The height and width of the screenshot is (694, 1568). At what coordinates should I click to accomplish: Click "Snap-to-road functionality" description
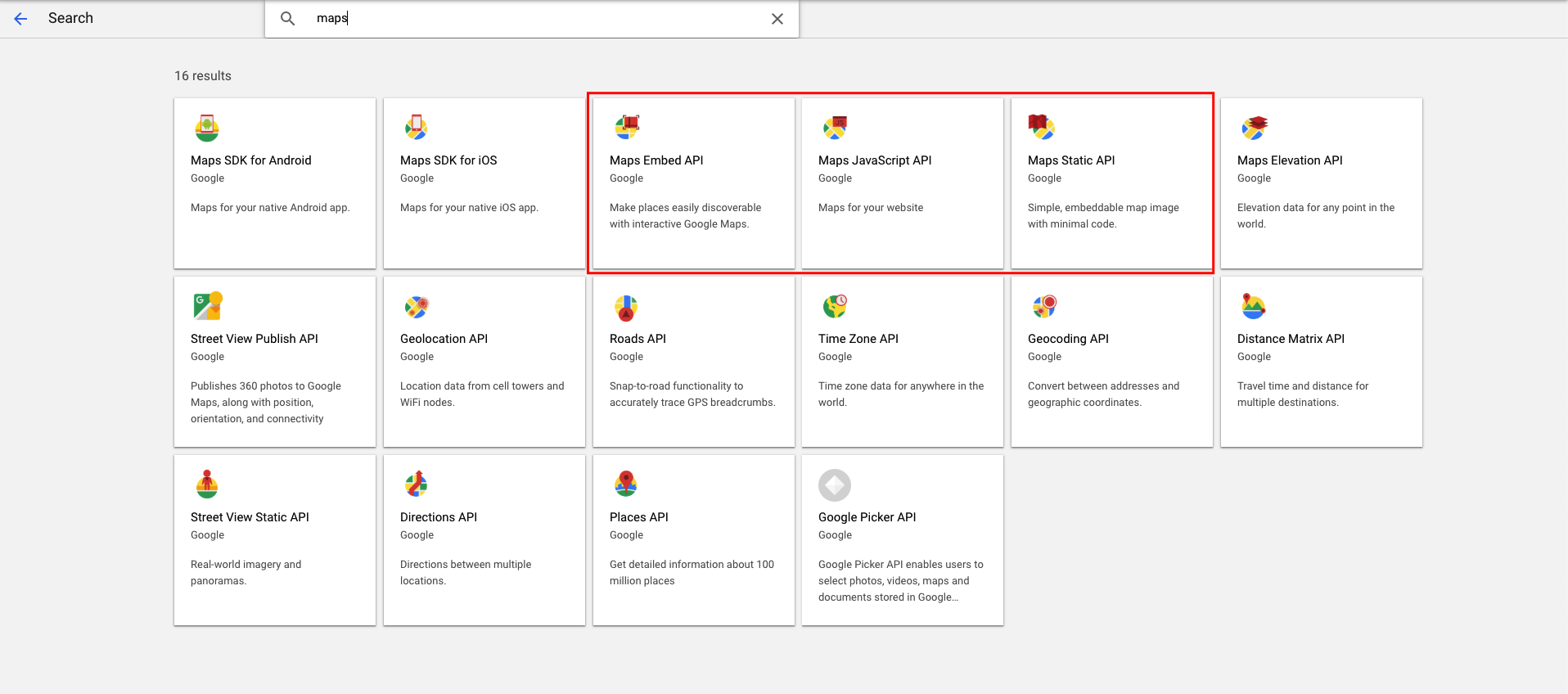pos(692,394)
